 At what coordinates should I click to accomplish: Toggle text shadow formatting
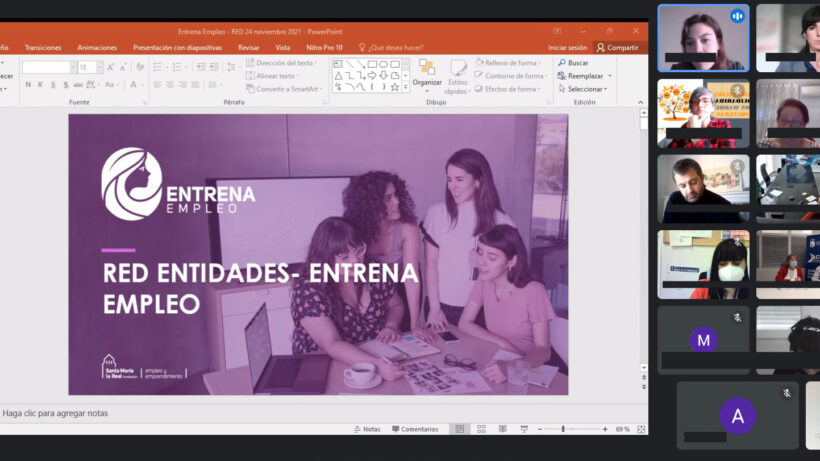click(x=65, y=84)
